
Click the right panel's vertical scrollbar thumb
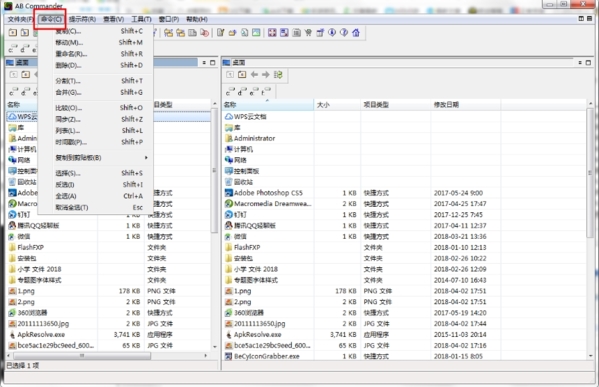coord(591,173)
